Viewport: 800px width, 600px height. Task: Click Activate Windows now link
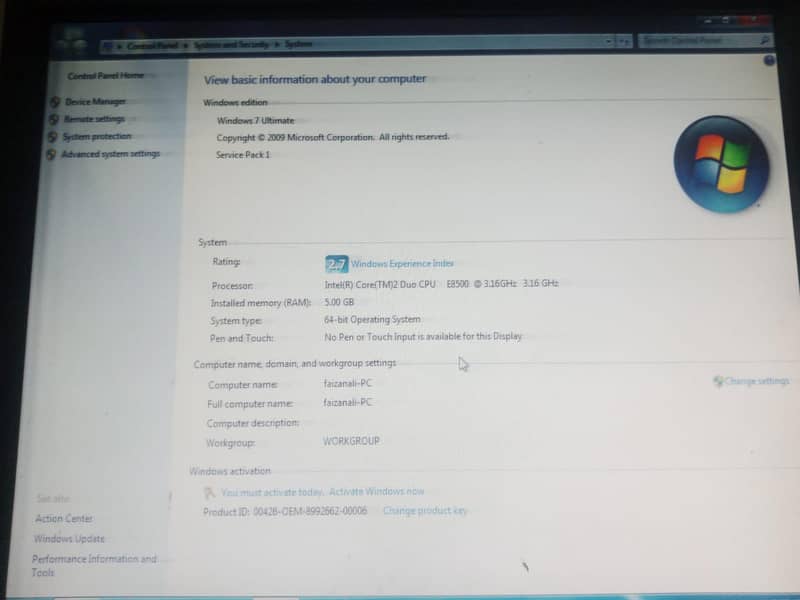tap(377, 491)
